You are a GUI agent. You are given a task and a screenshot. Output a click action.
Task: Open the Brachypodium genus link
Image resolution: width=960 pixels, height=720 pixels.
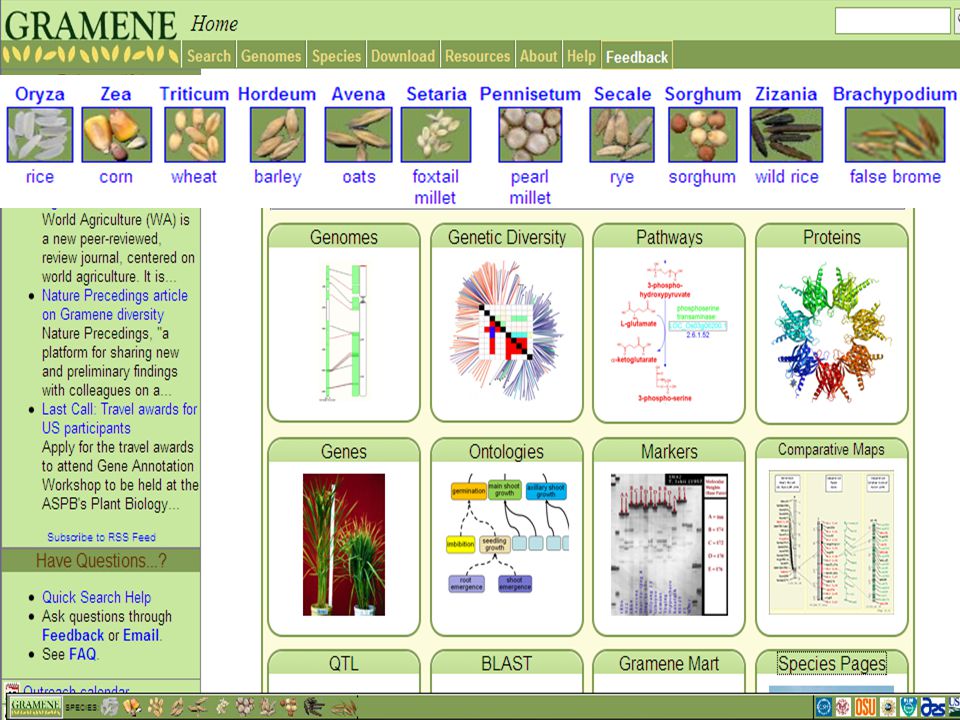(x=894, y=94)
